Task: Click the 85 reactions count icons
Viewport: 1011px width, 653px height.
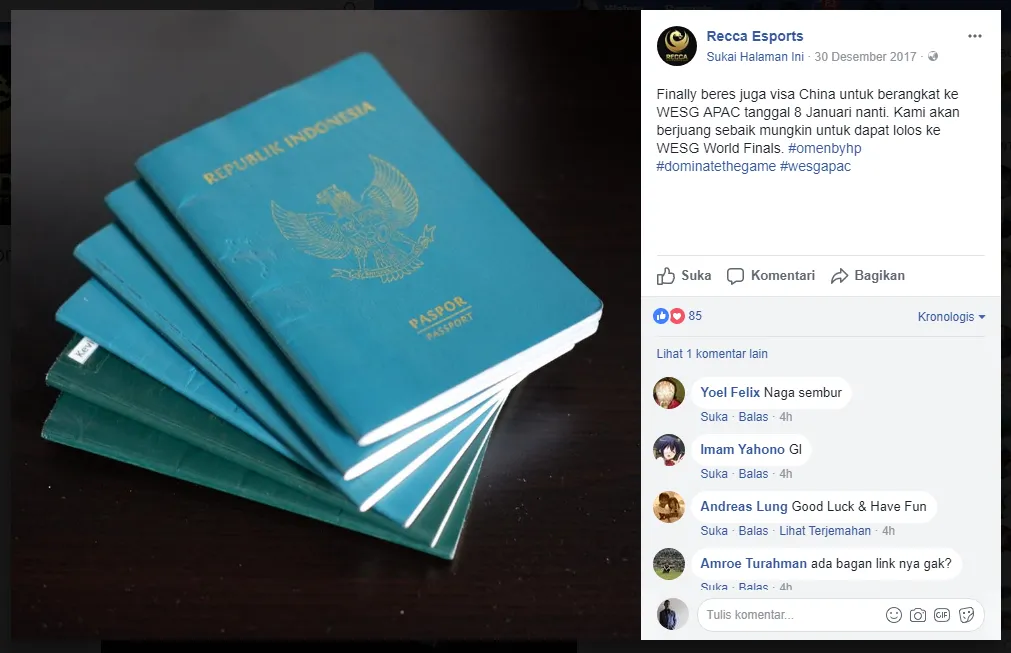Action: pos(677,316)
